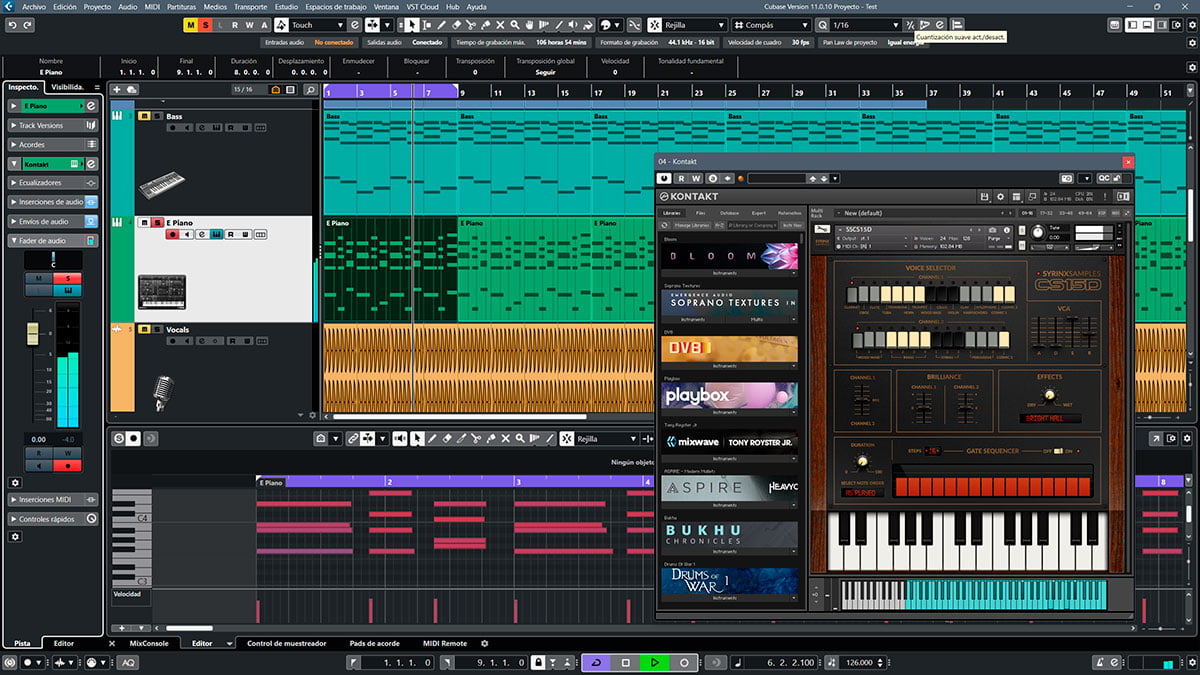Click the Kontakt instrument Tune knob

tap(1037, 233)
